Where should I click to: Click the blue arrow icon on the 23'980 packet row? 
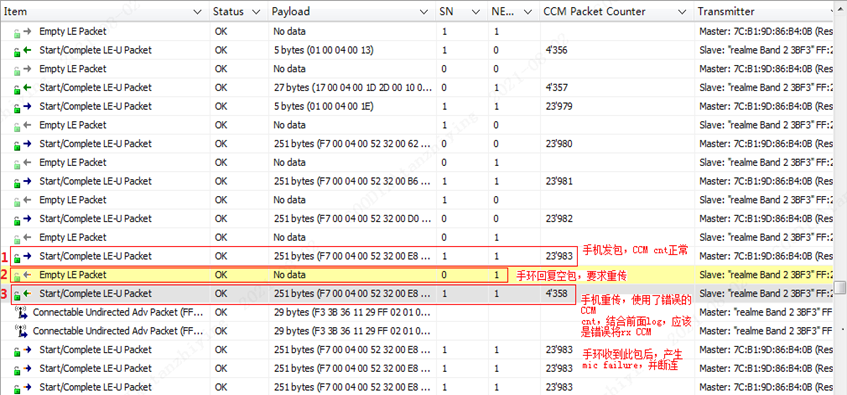[28, 144]
